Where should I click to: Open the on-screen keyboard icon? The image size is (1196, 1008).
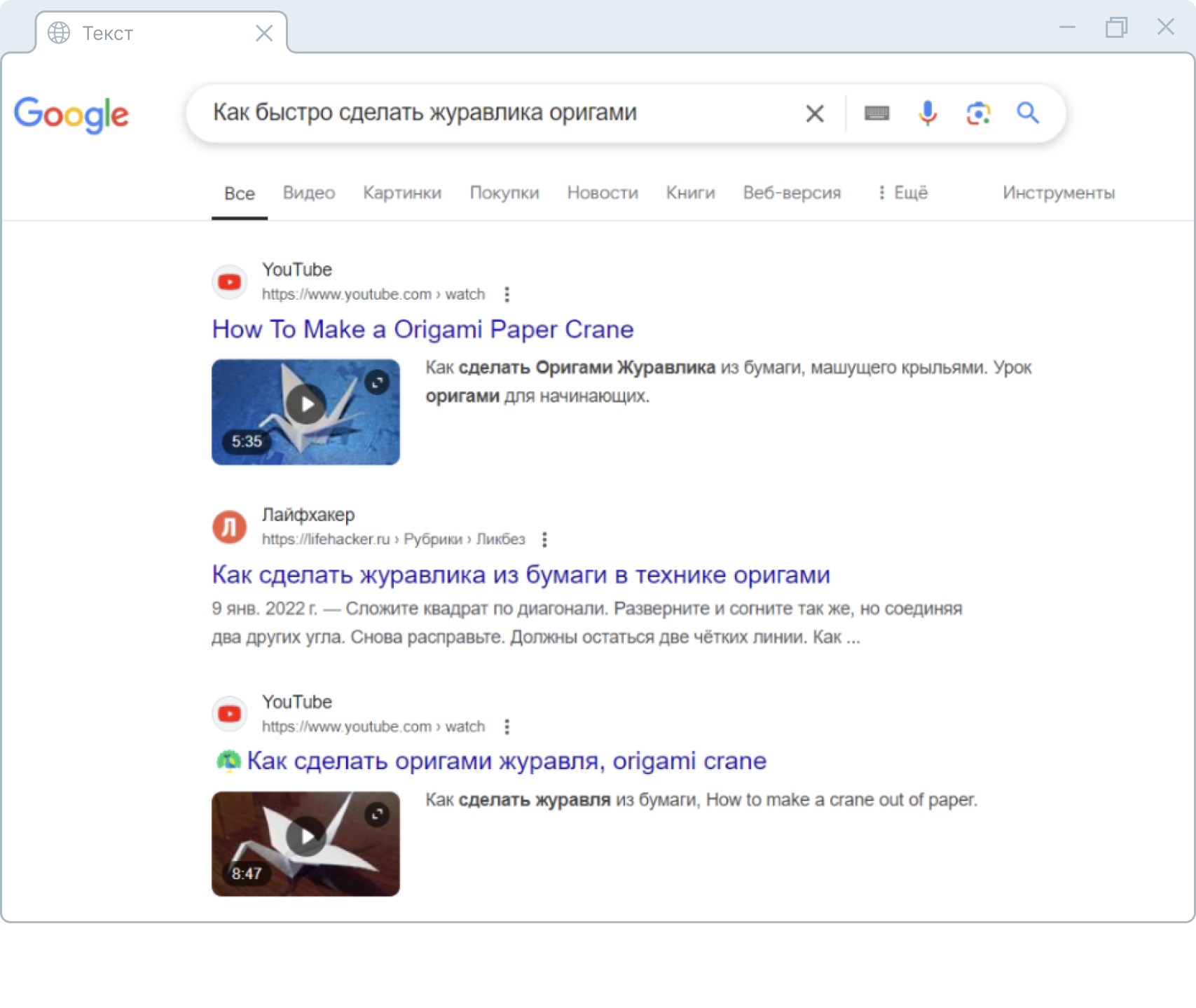pos(877,113)
